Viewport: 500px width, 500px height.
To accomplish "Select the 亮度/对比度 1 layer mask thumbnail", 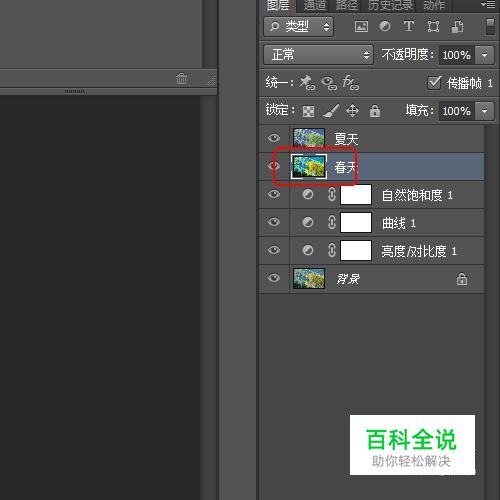I will (356, 250).
